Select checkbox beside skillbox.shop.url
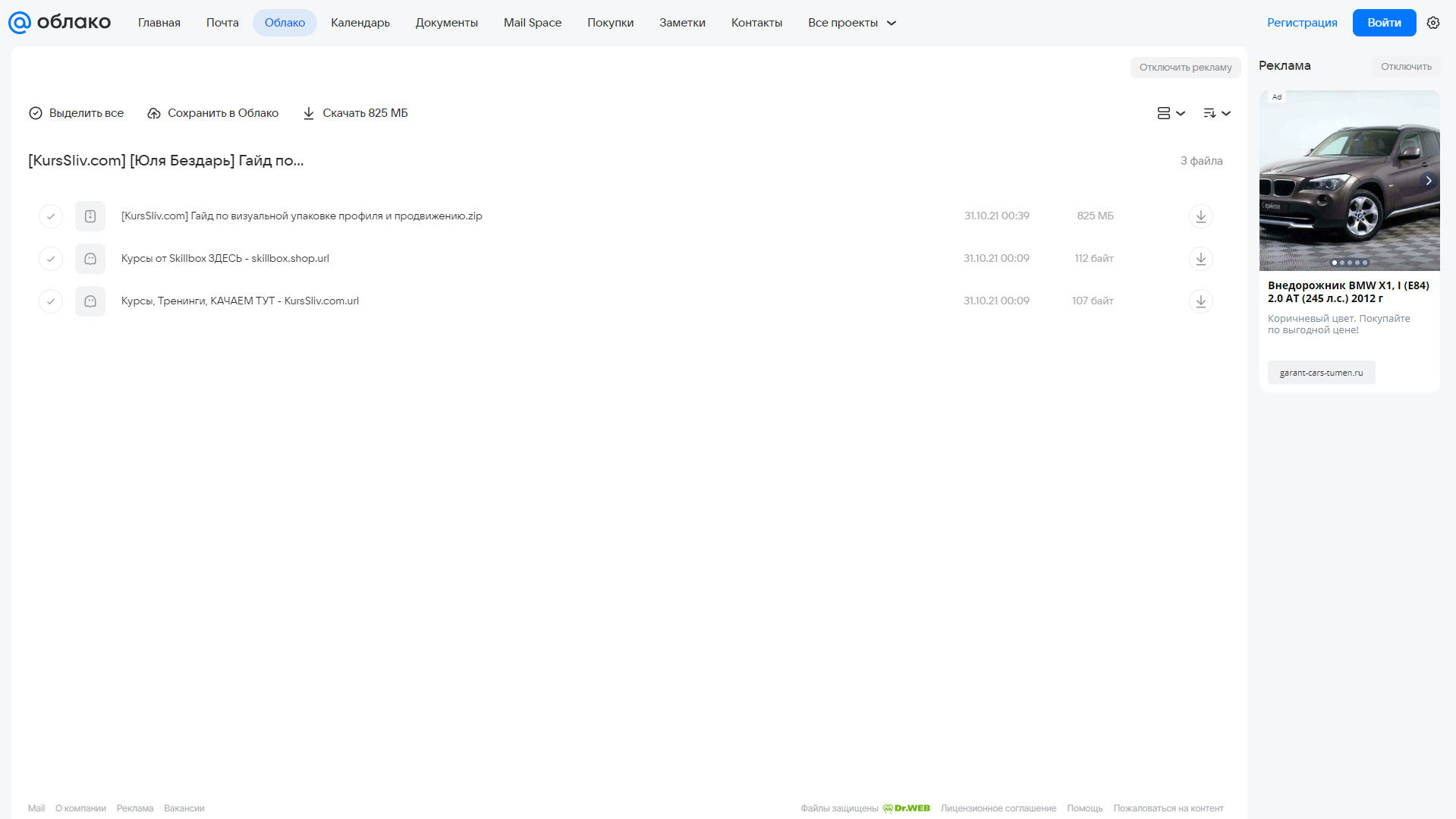Image resolution: width=1456 pixels, height=819 pixels. (x=51, y=259)
